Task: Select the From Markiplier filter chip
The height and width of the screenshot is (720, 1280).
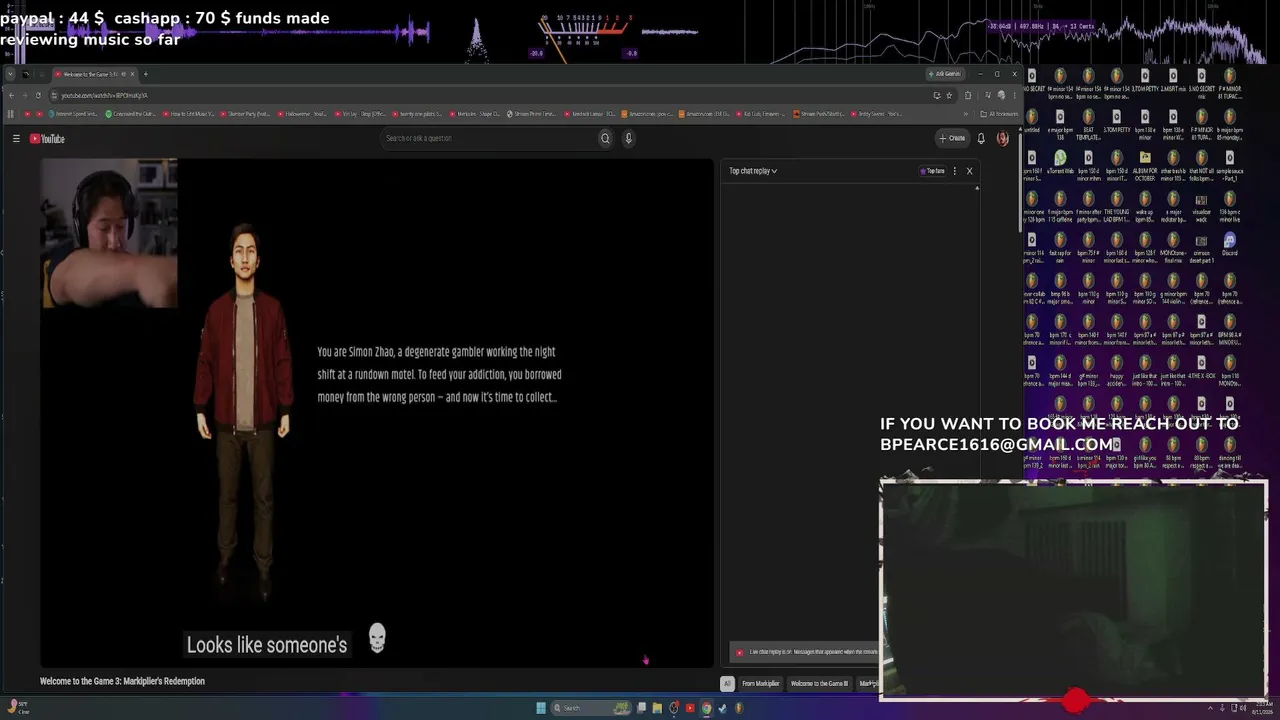Action: tap(760, 684)
